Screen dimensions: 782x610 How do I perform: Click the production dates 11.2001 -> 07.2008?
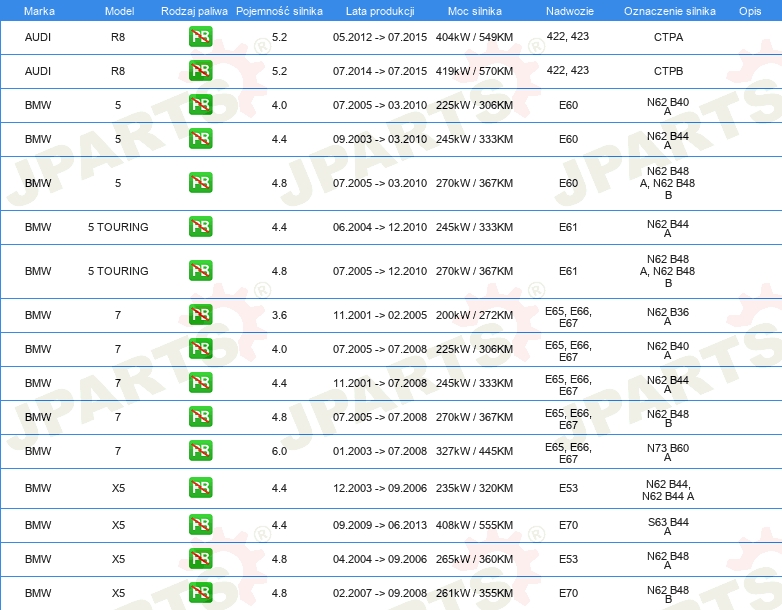click(x=380, y=383)
